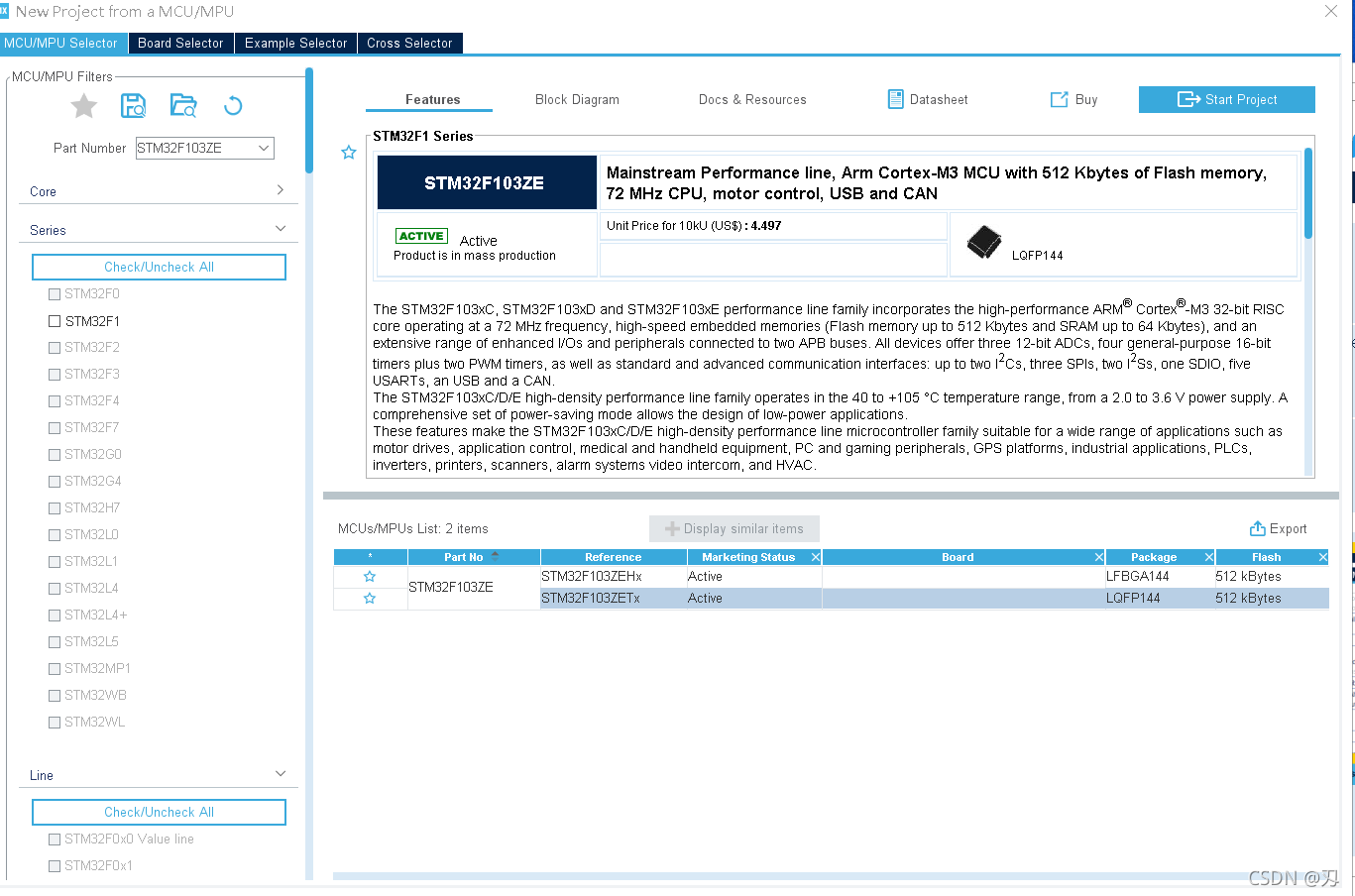This screenshot has width=1355, height=896.
Task: Favorite the STM32F103ZETx row with its star
Action: (370, 599)
